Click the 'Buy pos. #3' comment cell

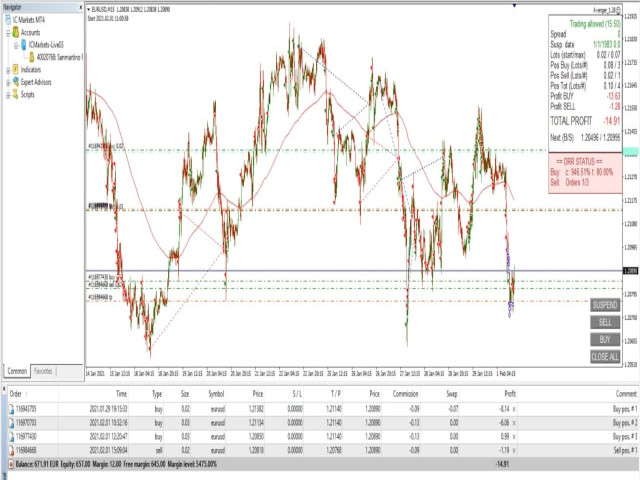point(625,436)
